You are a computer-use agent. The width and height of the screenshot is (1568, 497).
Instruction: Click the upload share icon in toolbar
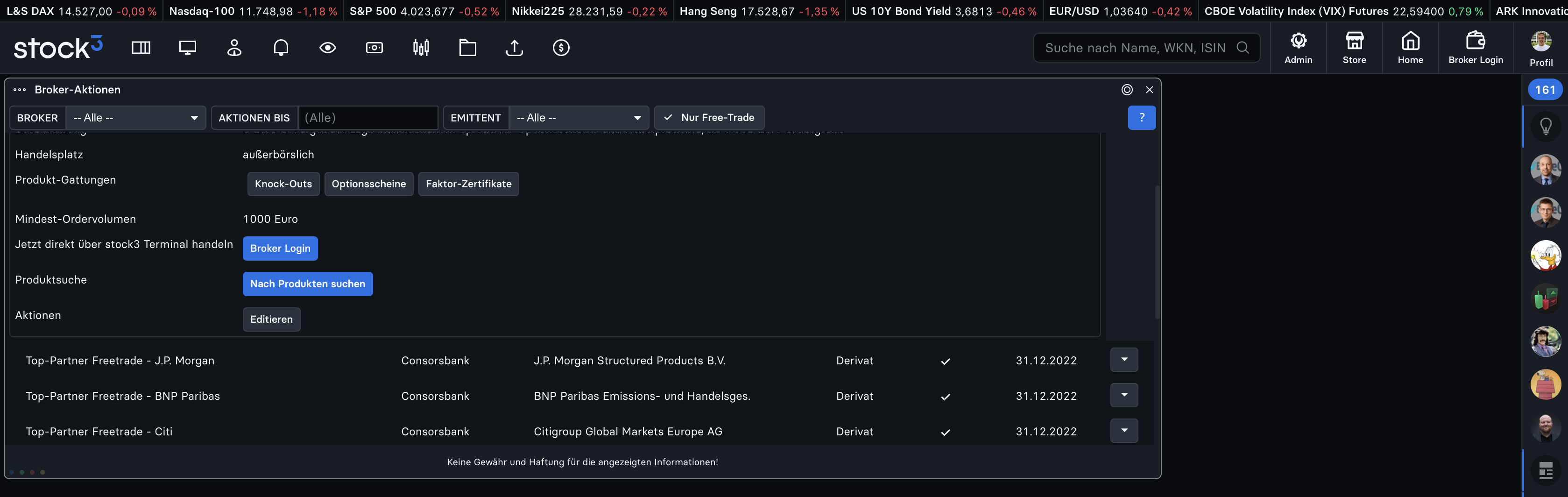515,48
